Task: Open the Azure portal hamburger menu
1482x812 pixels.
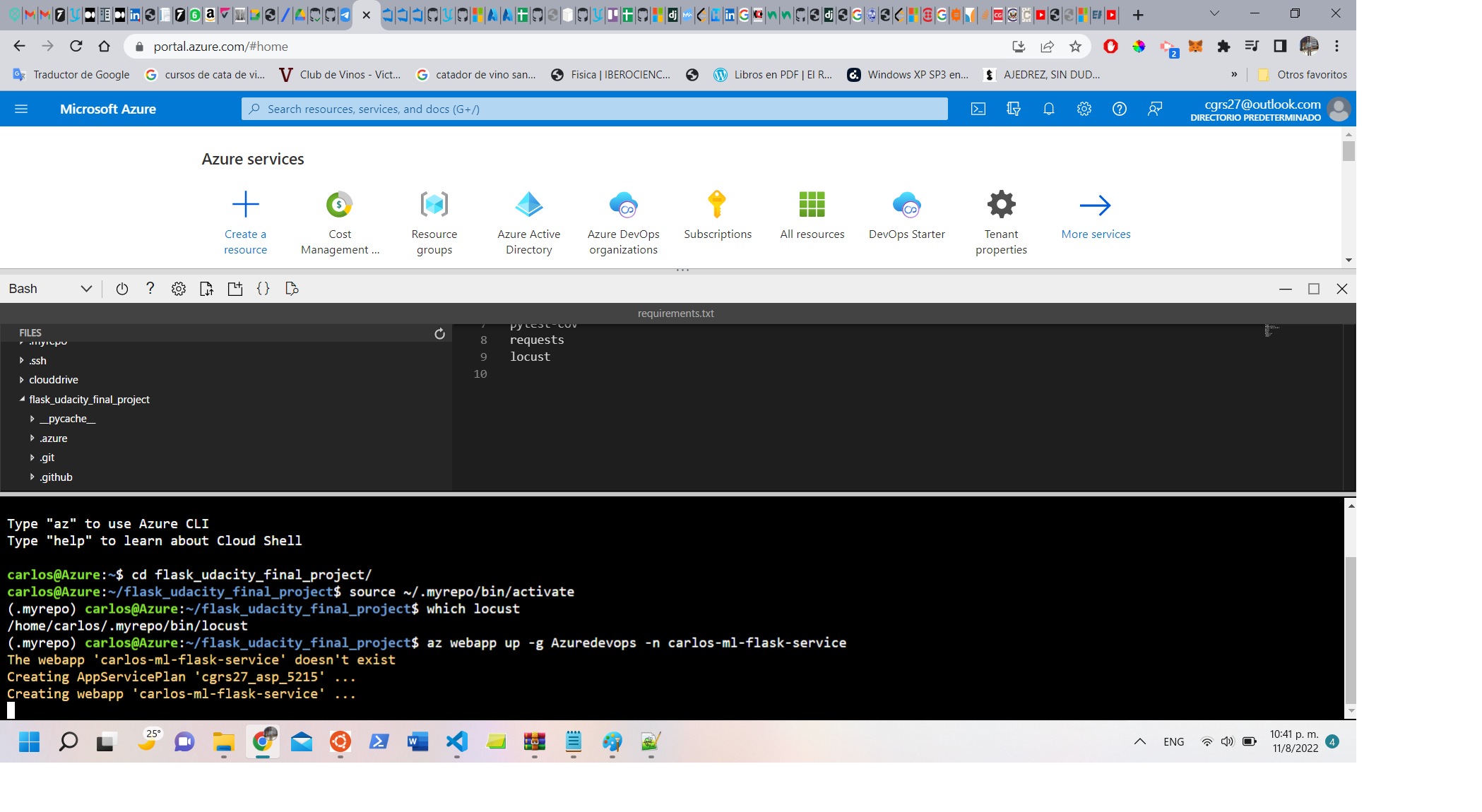Action: point(22,109)
